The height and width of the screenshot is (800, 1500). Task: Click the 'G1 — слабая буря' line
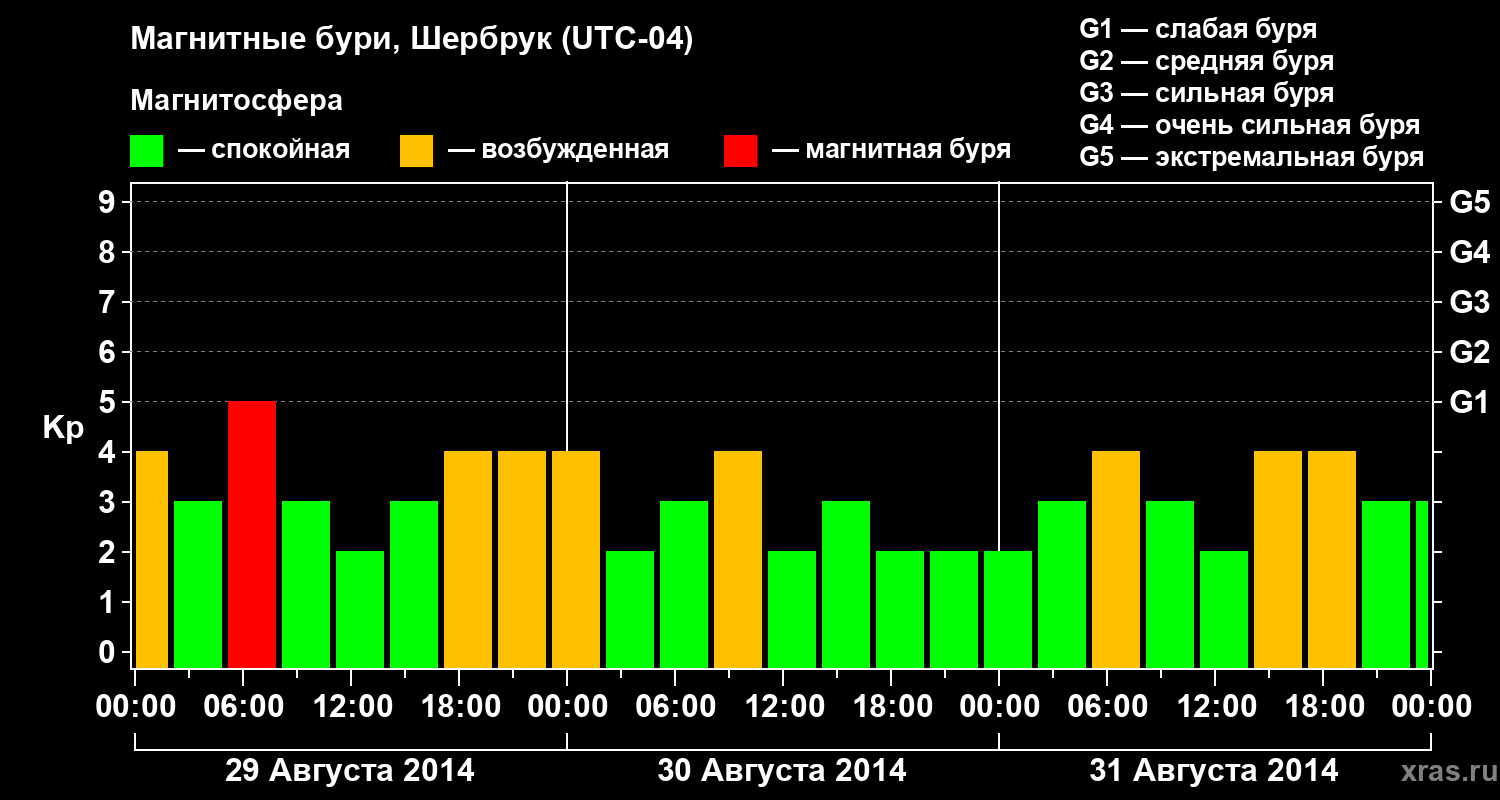coord(1198,29)
